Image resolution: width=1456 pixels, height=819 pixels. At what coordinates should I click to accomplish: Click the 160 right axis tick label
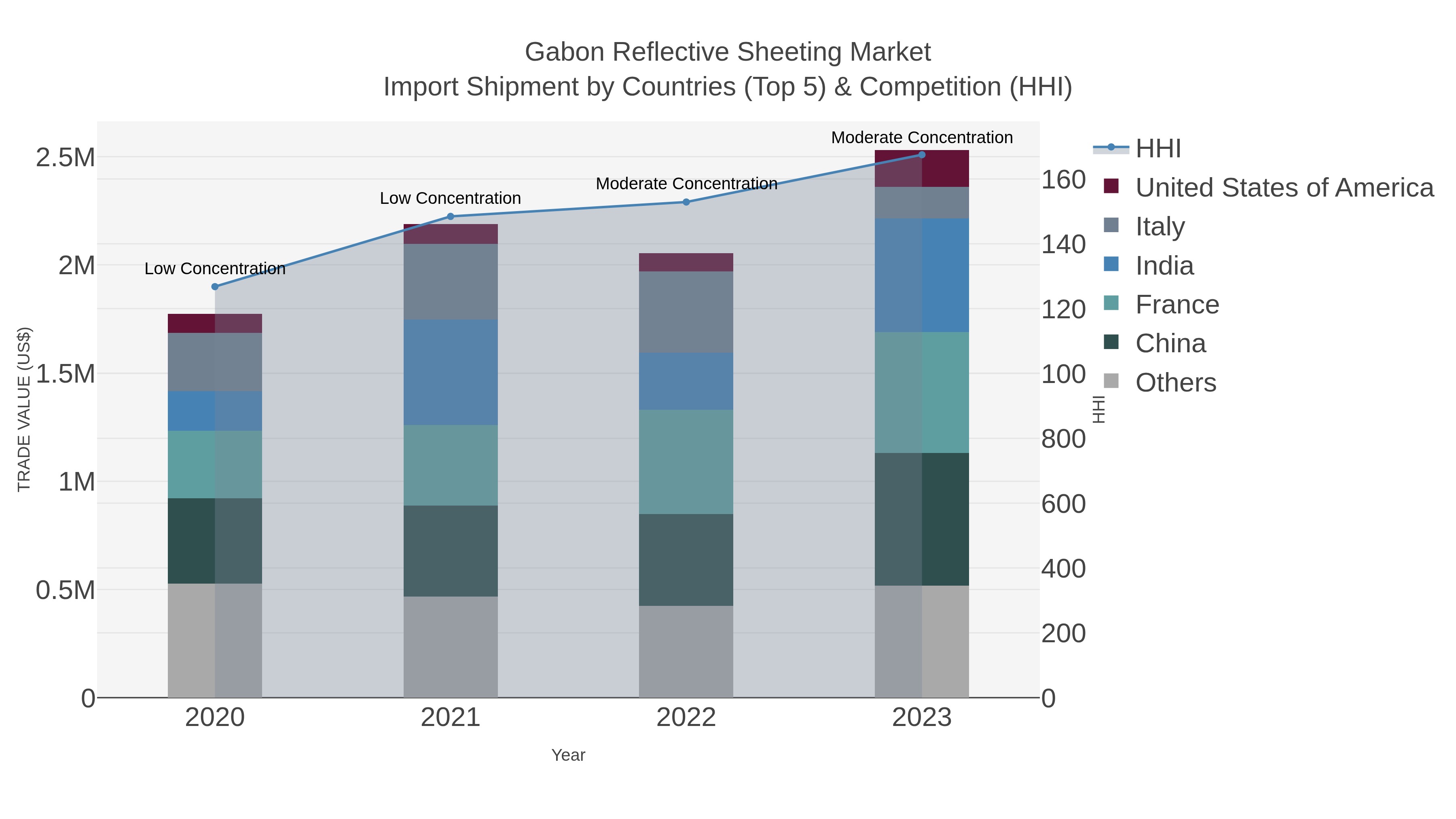1064,180
